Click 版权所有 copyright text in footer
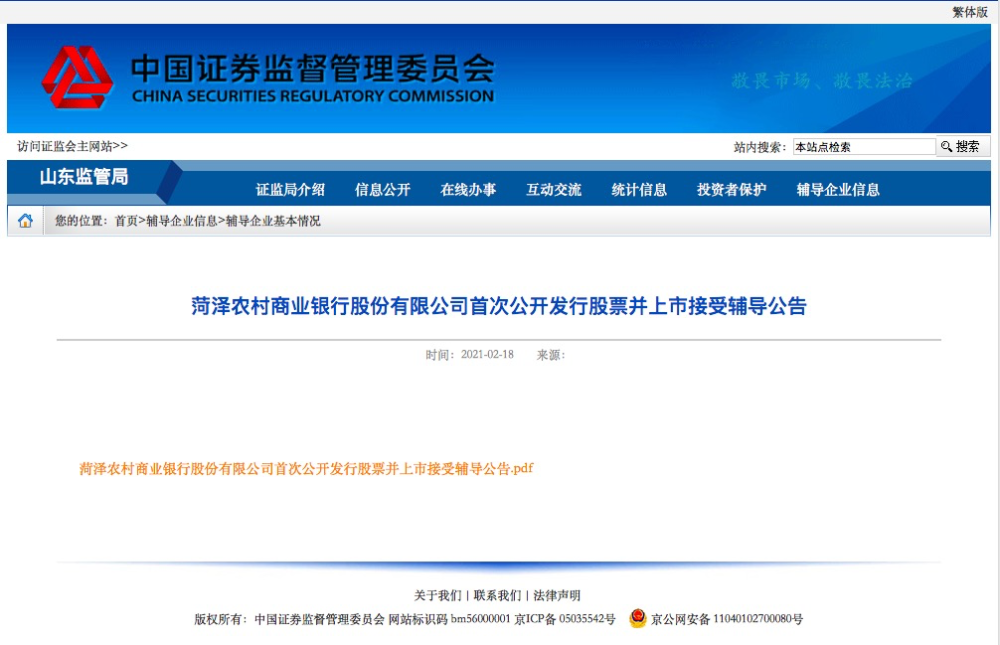Image resolution: width=1000 pixels, height=645 pixels. tap(290, 619)
